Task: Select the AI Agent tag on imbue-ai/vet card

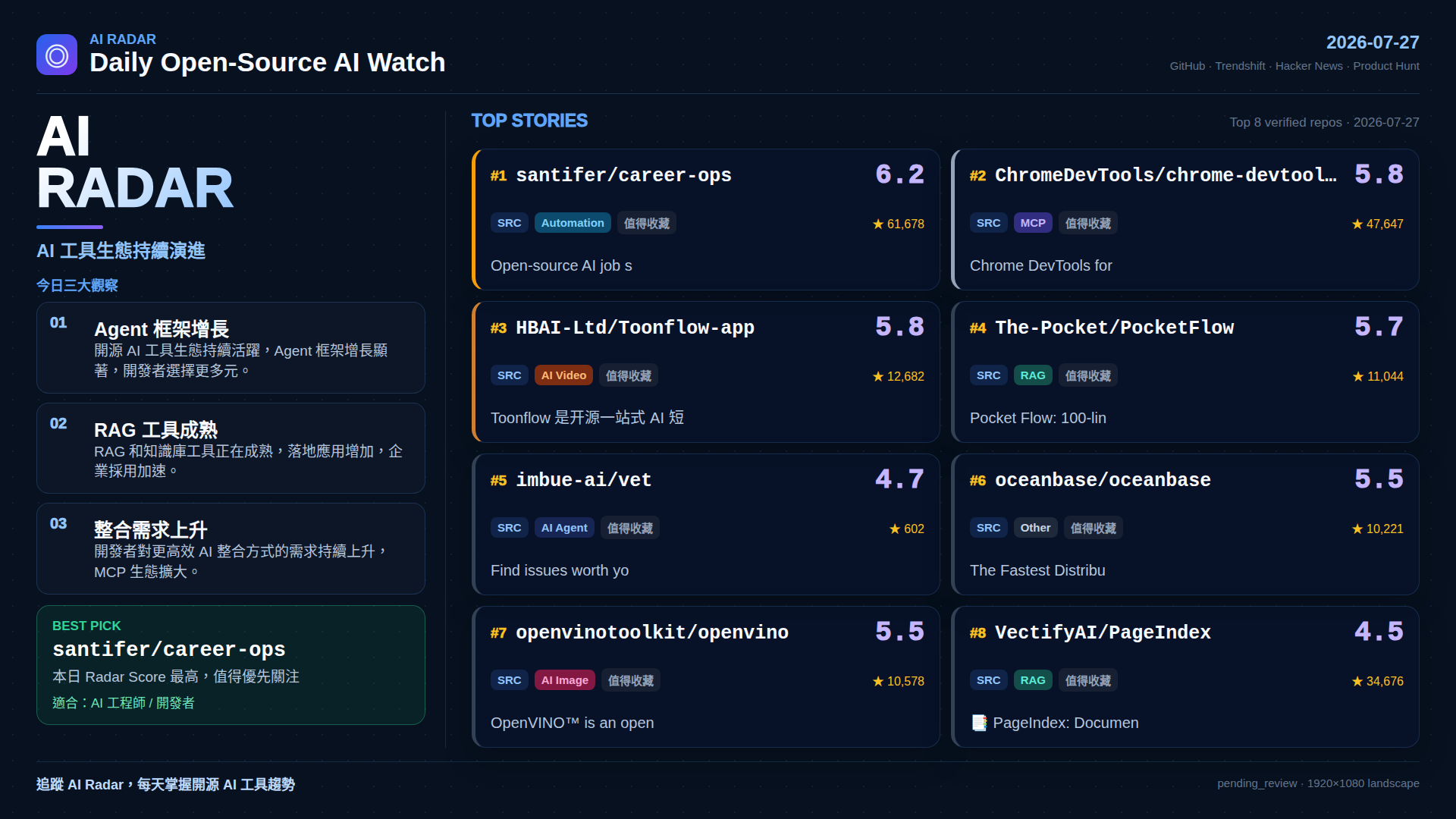Action: pos(564,528)
